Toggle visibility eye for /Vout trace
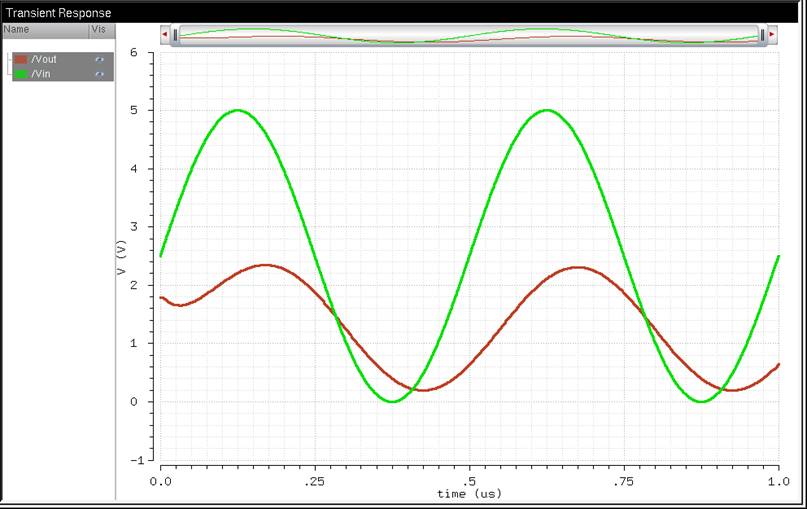 [x=99, y=60]
